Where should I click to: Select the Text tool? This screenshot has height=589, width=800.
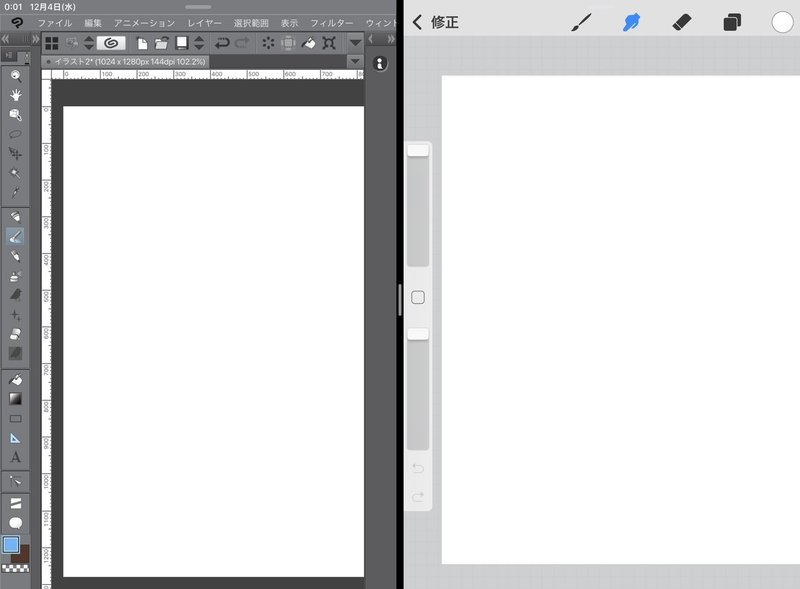15,457
